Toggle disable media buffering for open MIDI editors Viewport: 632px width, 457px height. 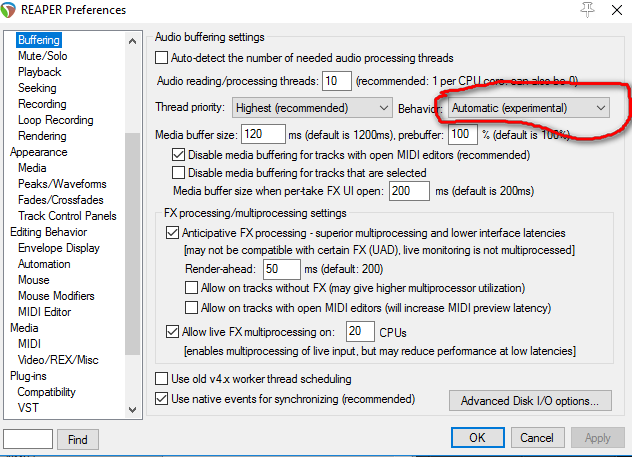click(x=178, y=155)
